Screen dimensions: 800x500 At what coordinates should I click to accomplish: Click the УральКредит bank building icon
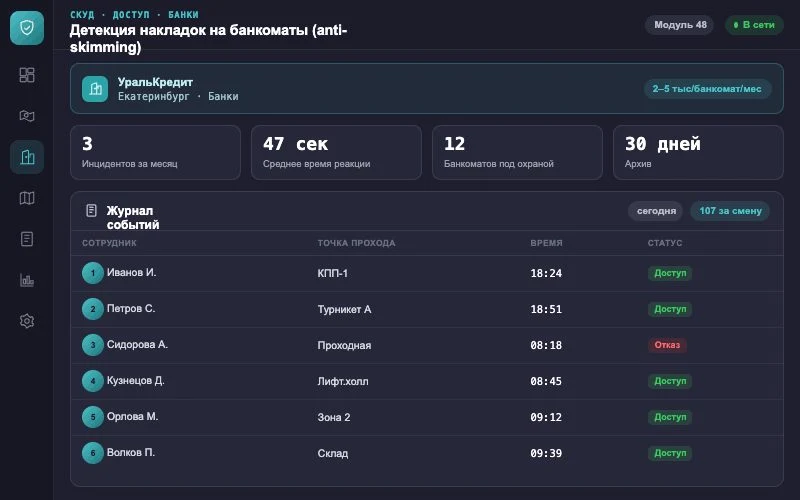95,89
